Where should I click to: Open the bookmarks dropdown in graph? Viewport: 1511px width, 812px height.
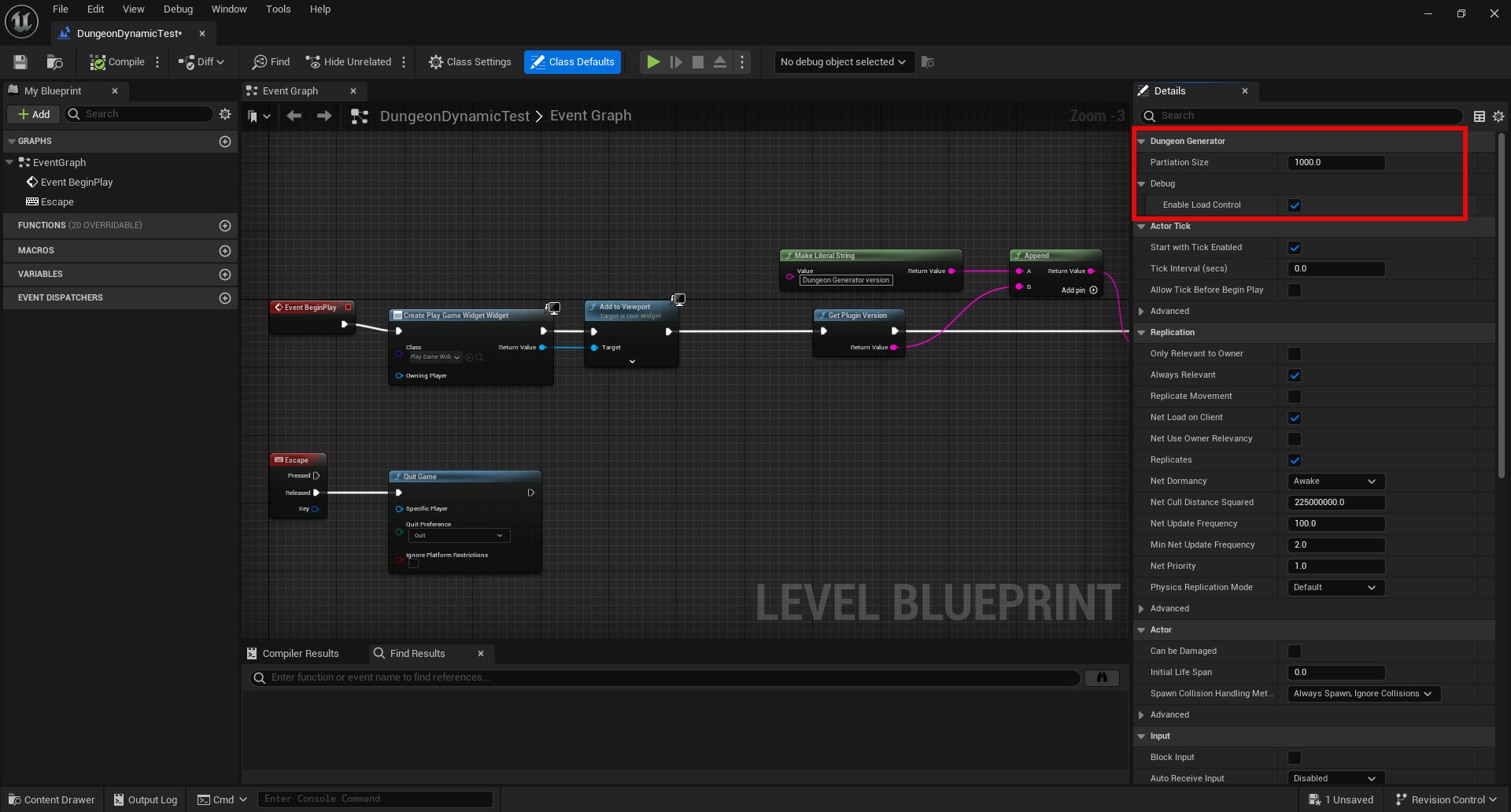point(259,116)
